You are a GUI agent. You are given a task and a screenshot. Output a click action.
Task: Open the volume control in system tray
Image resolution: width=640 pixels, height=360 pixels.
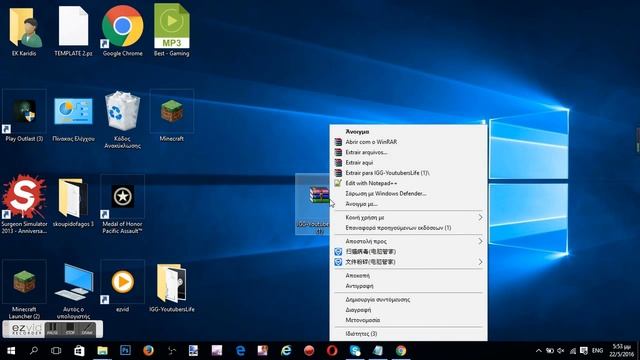(x=561, y=351)
